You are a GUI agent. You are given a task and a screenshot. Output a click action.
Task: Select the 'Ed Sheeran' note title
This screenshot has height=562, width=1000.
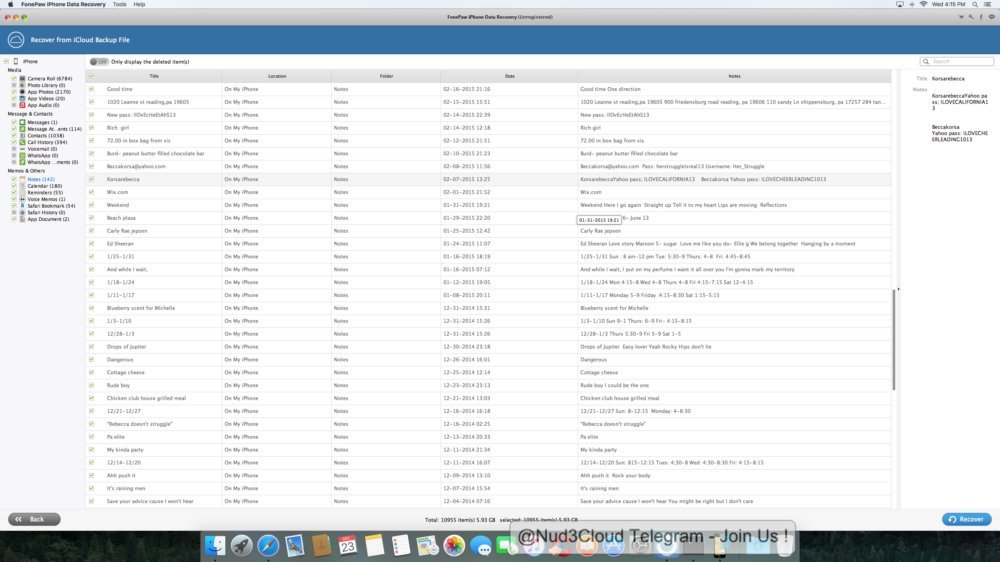point(120,244)
